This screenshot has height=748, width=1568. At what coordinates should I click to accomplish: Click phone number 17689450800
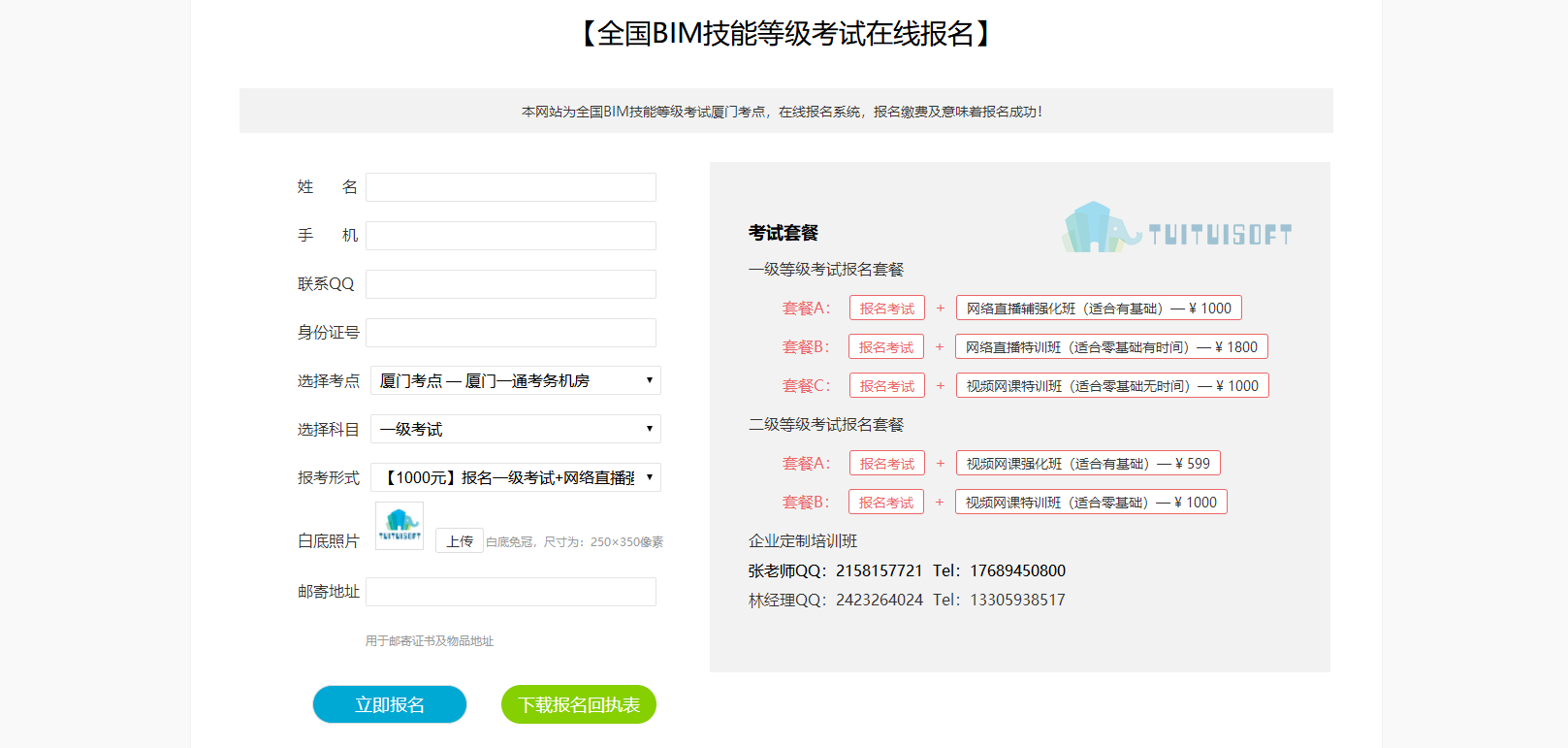tap(1017, 570)
